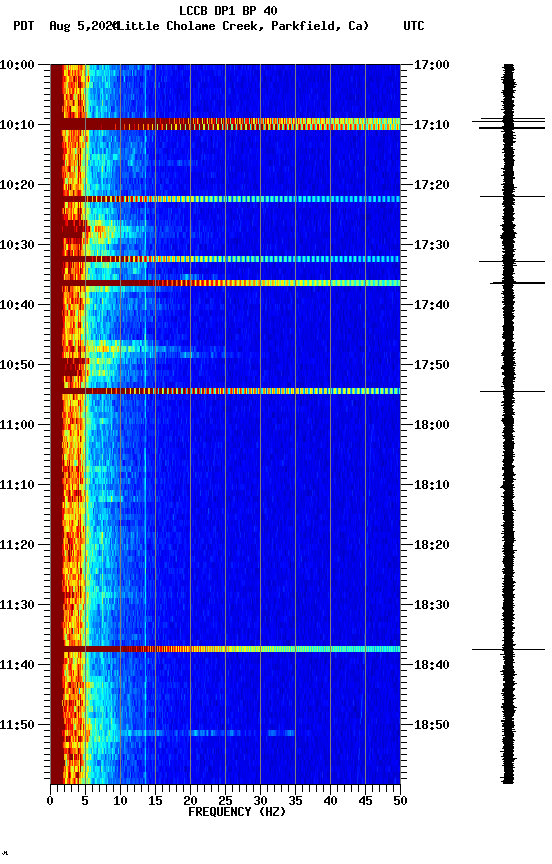
Task: Click the '18:10' UTC time label
Action: (x=431, y=485)
